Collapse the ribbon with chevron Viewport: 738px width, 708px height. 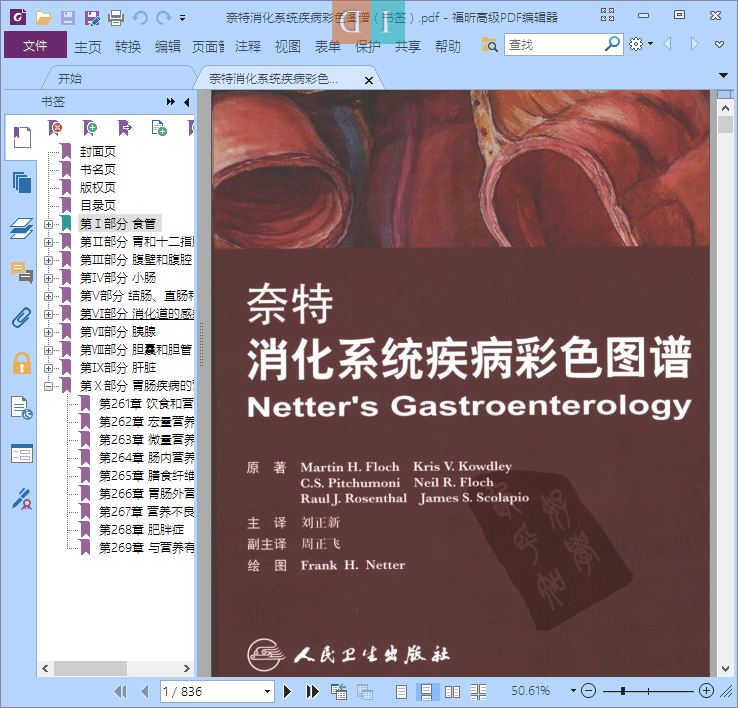(719, 45)
